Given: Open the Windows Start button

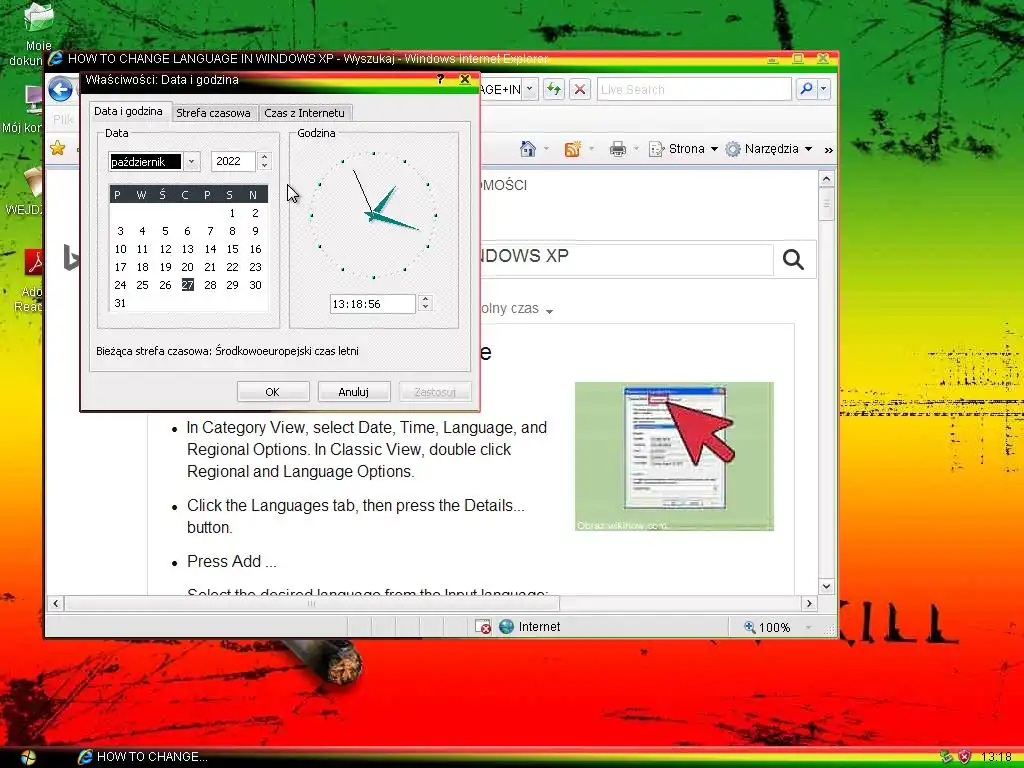Looking at the screenshot, I should pyautogui.click(x=27, y=757).
